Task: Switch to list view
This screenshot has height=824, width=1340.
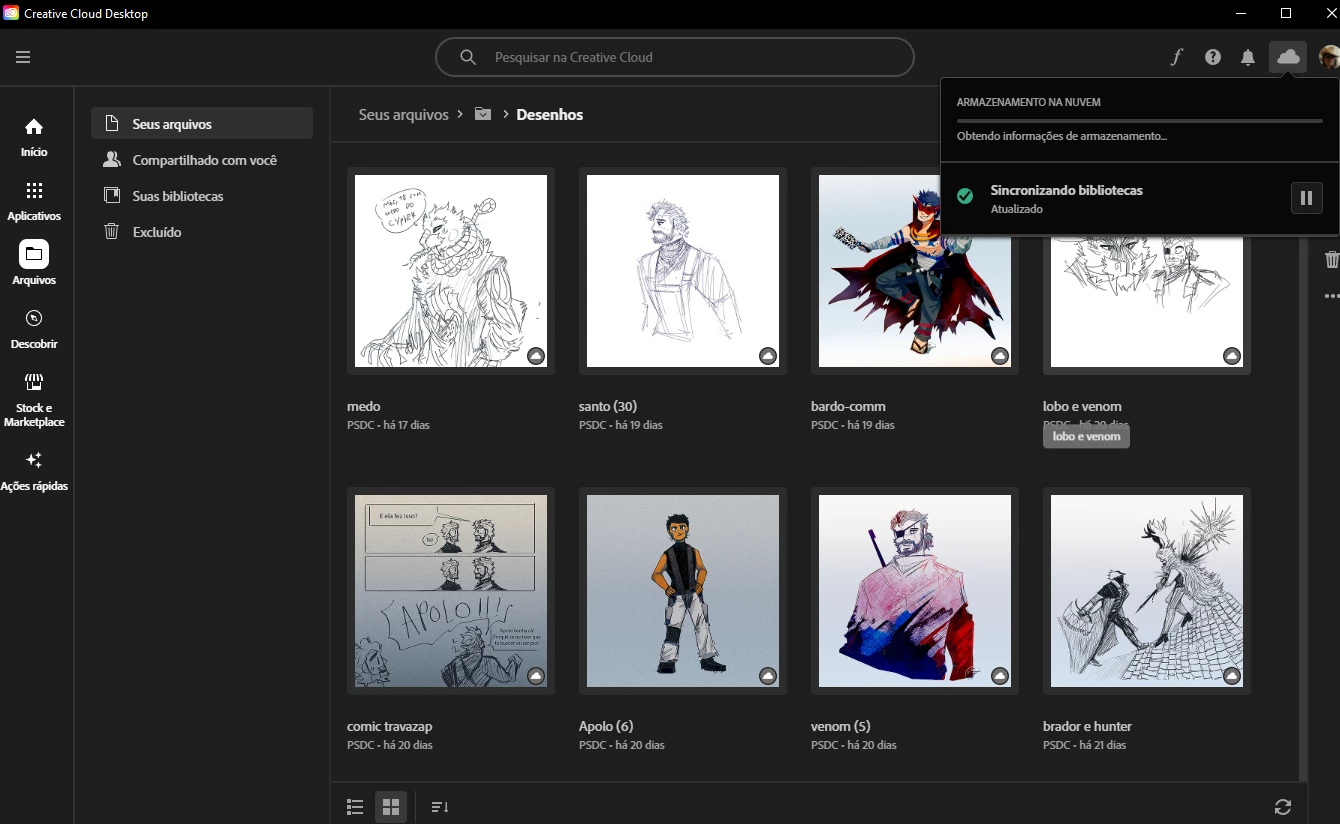Action: click(x=355, y=806)
